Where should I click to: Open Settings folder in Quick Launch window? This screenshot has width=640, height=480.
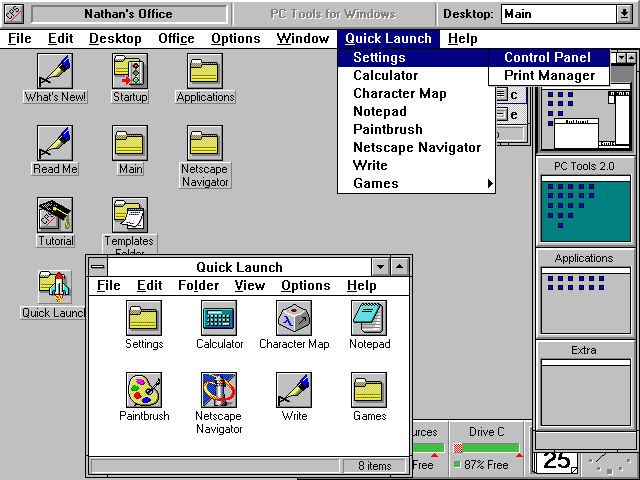[144, 318]
